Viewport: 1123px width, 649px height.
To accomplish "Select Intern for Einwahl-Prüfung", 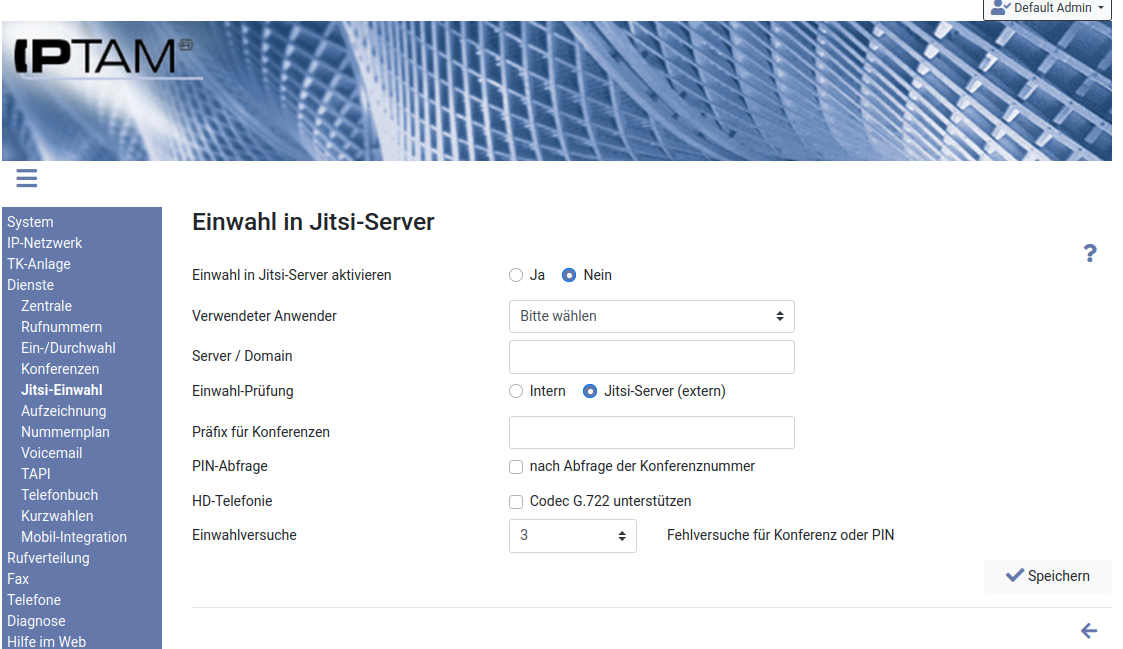I will pos(516,392).
